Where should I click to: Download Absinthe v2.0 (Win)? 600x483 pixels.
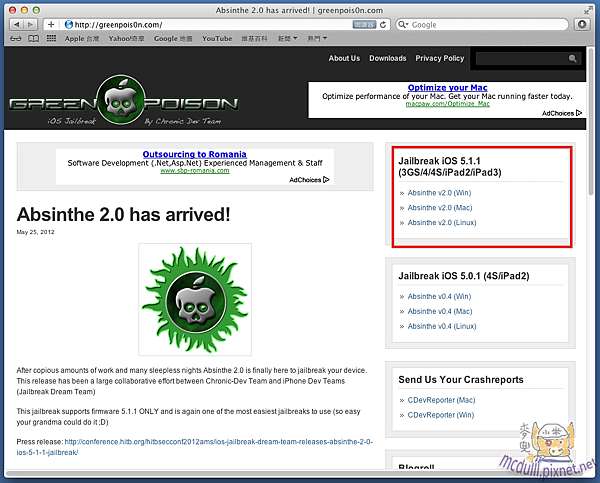[439, 193]
